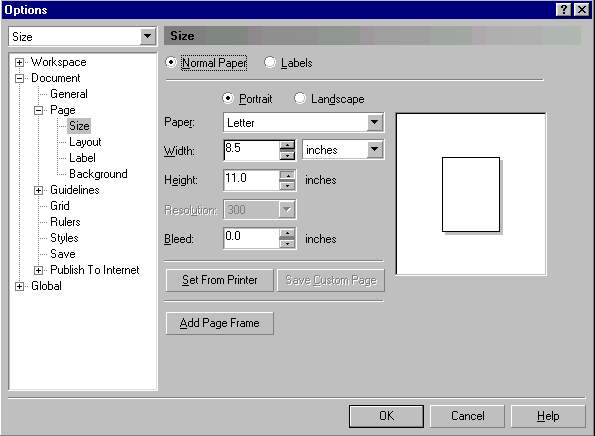Screen dimensions: 595x436
Task: Increase Width using the up spinner arrow
Action: pos(287,146)
